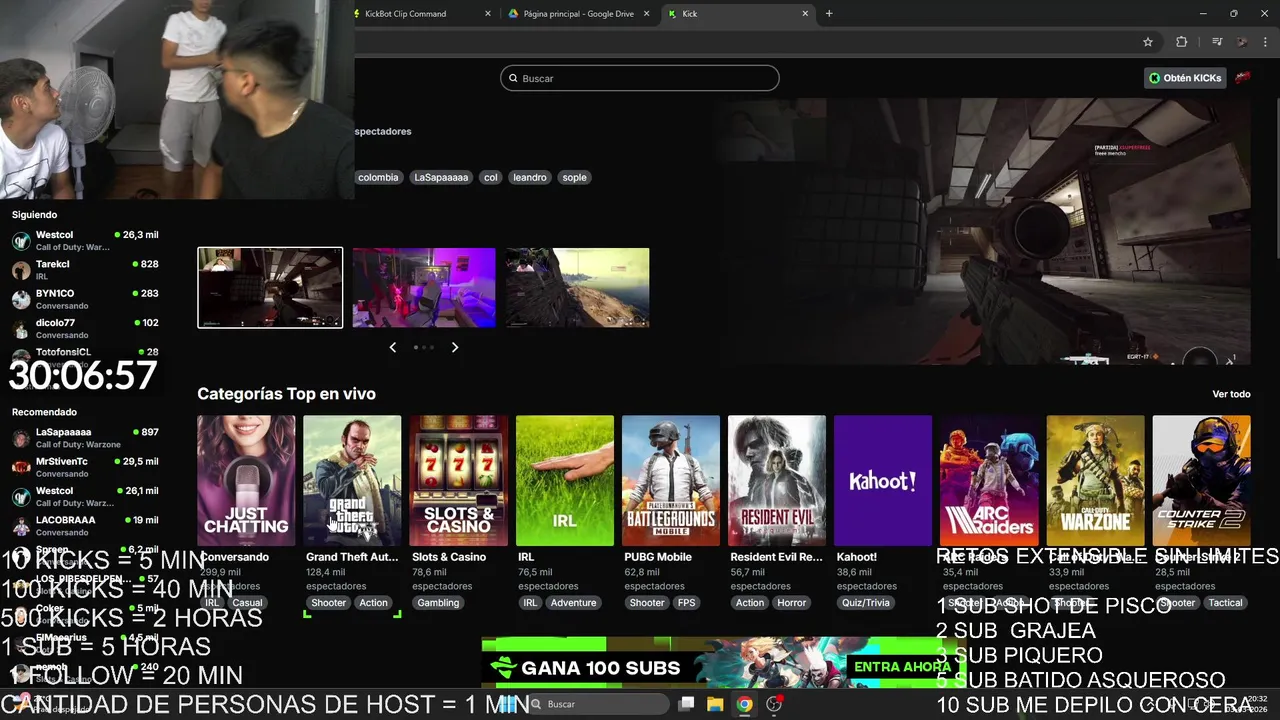Select the sople tag

click(x=574, y=177)
